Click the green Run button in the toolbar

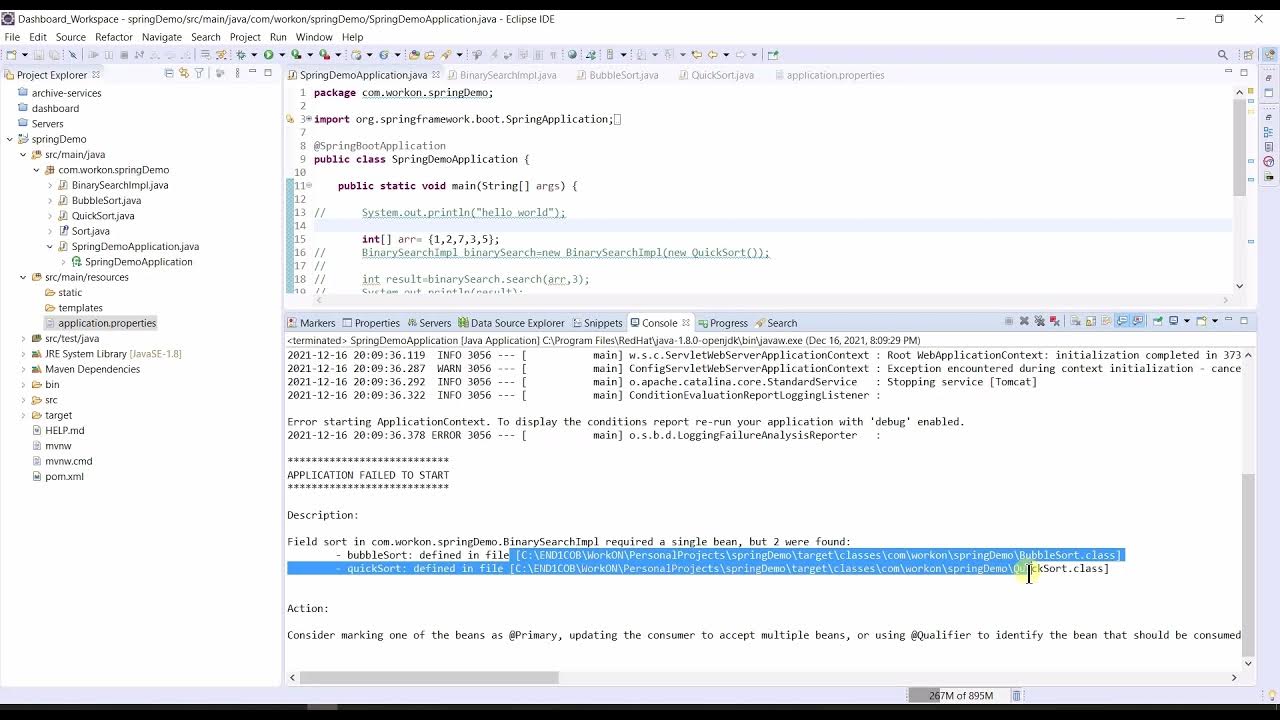[x=268, y=55]
